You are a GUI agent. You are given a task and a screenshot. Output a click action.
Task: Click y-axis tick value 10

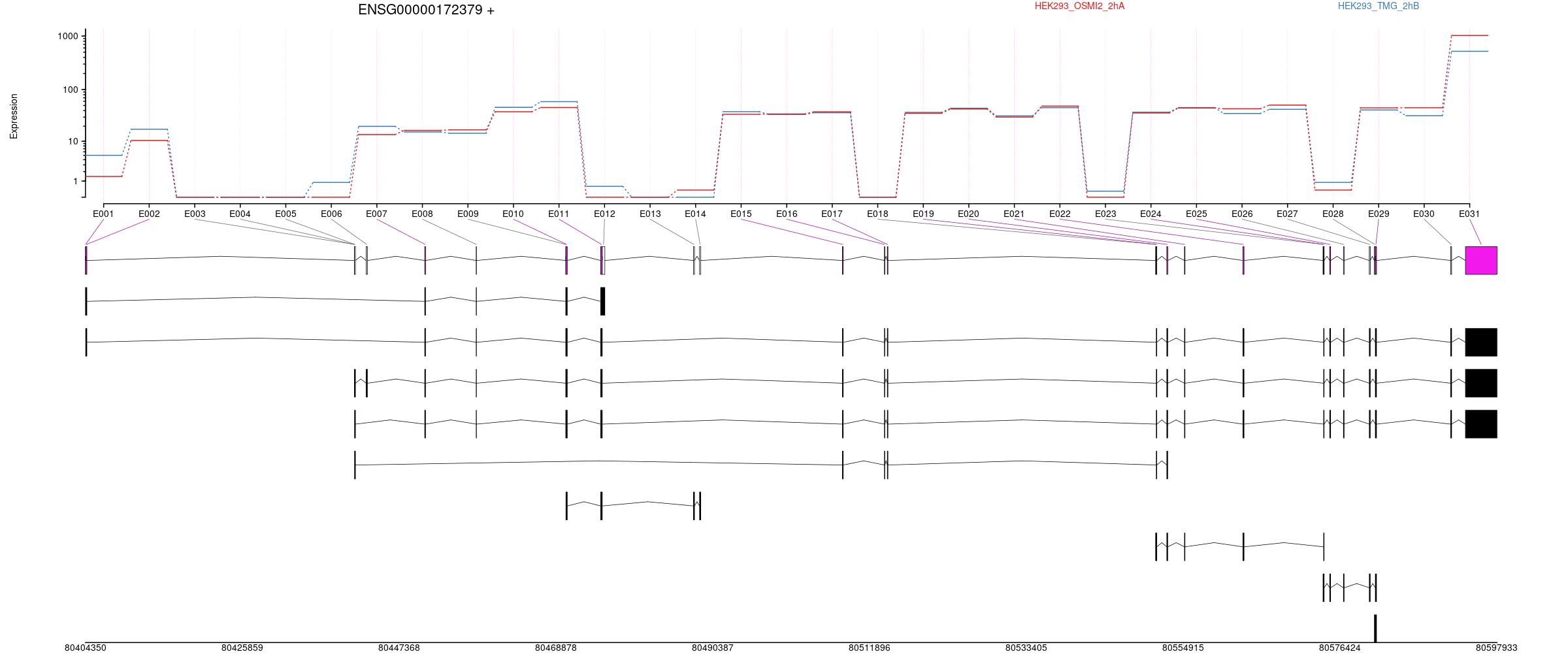click(73, 141)
